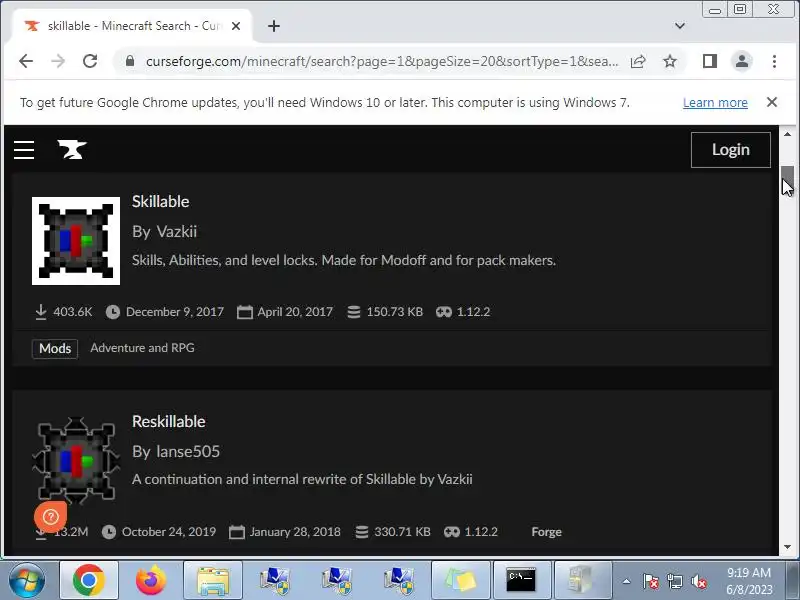Click the 403.6K downloads value
Viewport: 800px width, 600px height.
tap(73, 312)
